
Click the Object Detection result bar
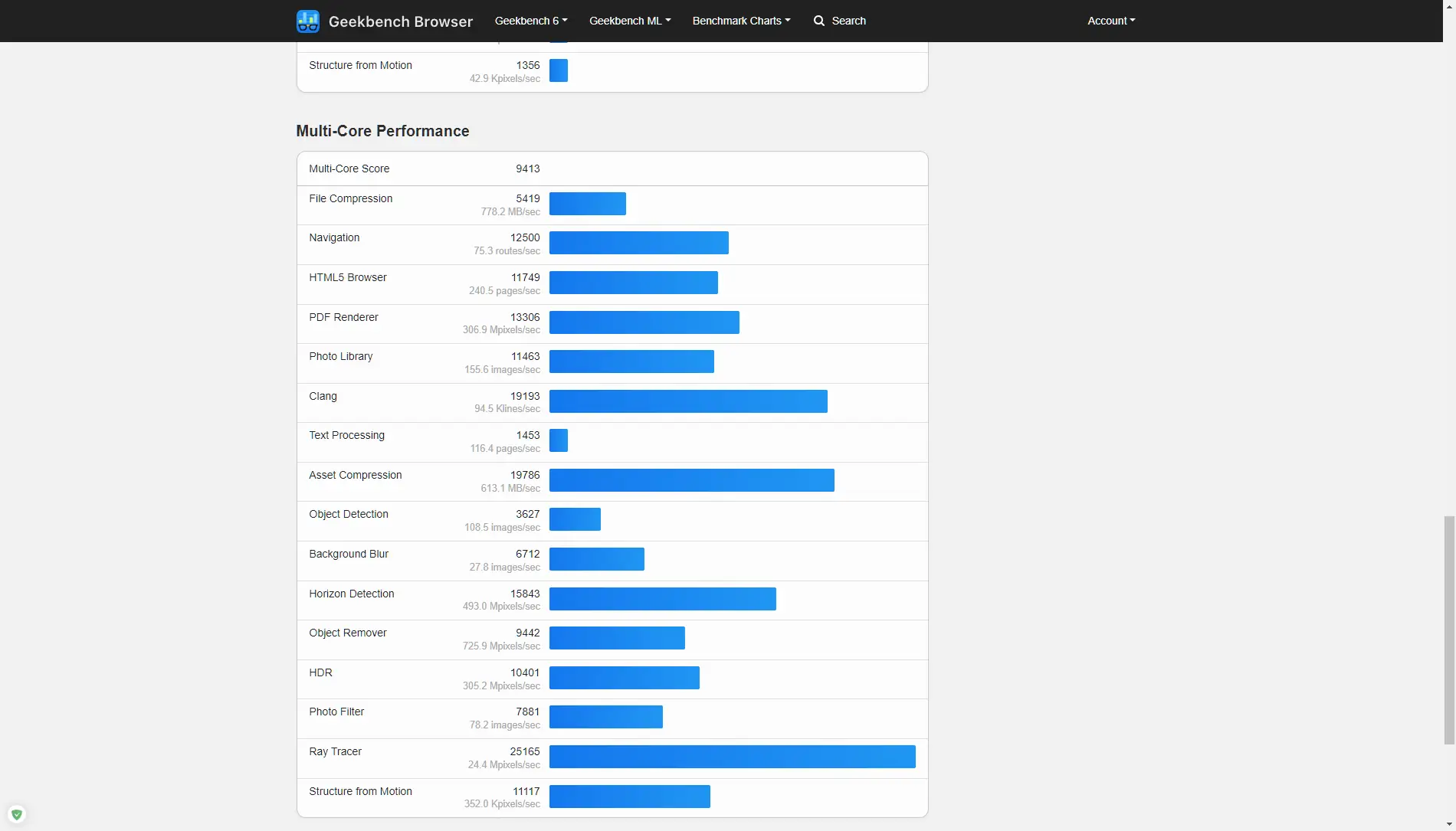[575, 519]
